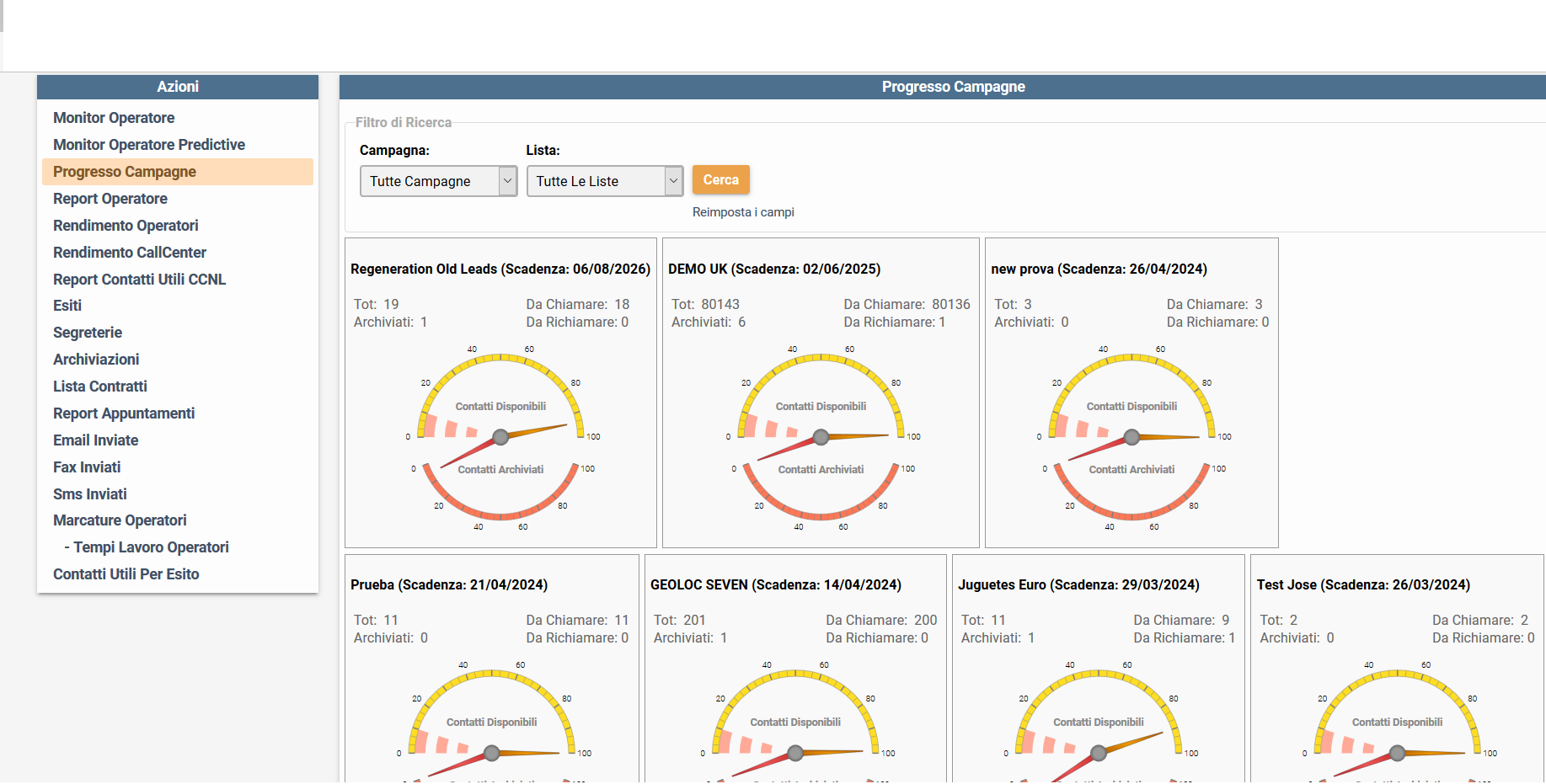The height and width of the screenshot is (784, 1546).
Task: Click "Contatti Archiviati" label in DEMO UK gauge
Action: [821, 470]
